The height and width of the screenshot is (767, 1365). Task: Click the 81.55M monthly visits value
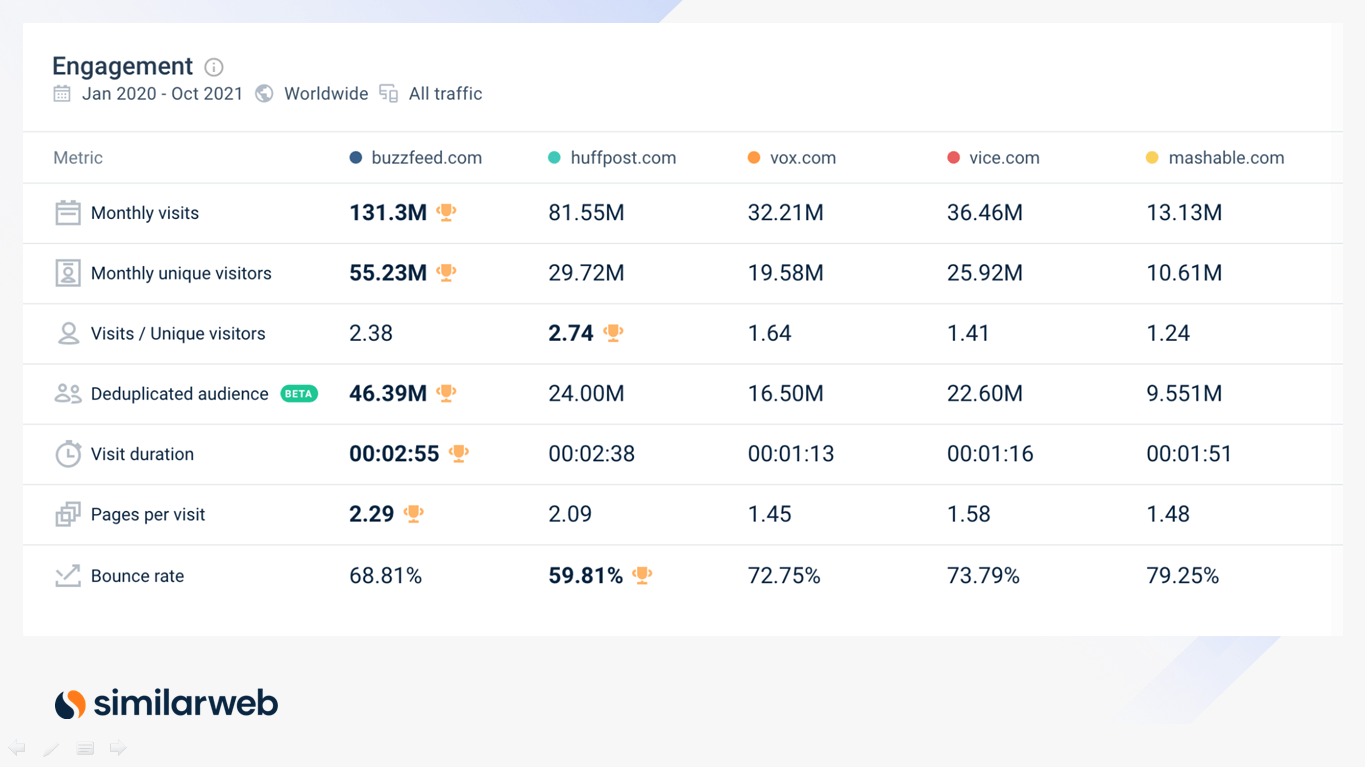pyautogui.click(x=586, y=213)
